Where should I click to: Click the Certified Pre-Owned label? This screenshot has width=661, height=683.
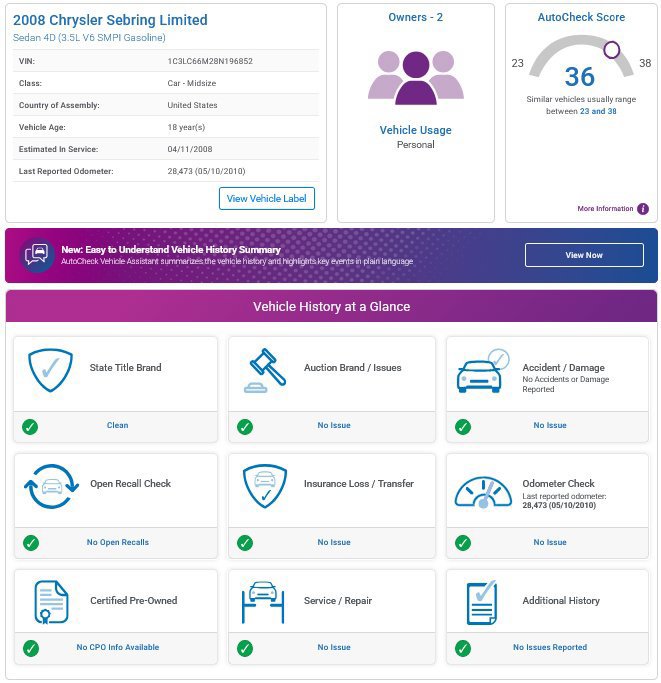(x=133, y=601)
